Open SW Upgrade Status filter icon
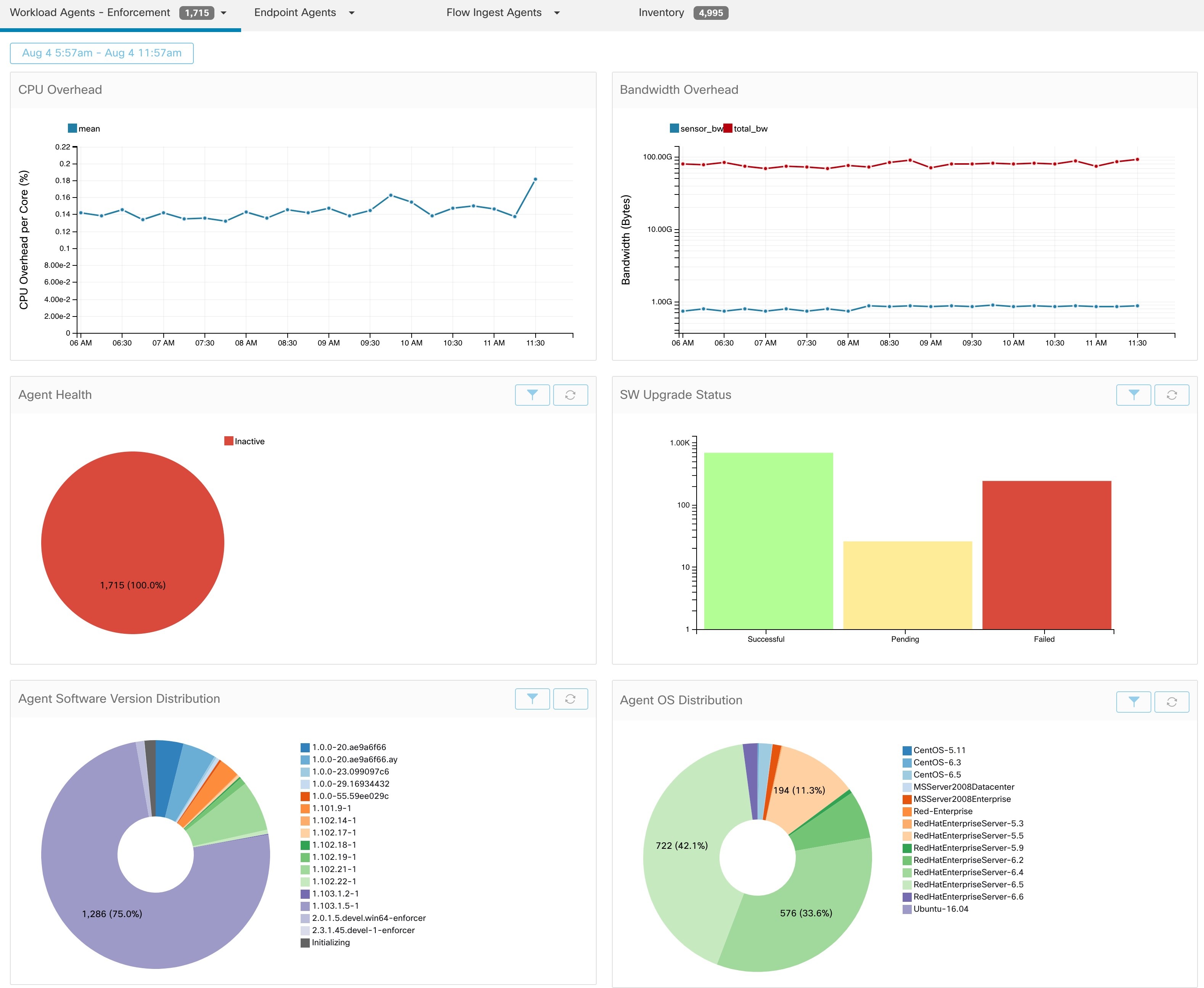 [x=1133, y=394]
